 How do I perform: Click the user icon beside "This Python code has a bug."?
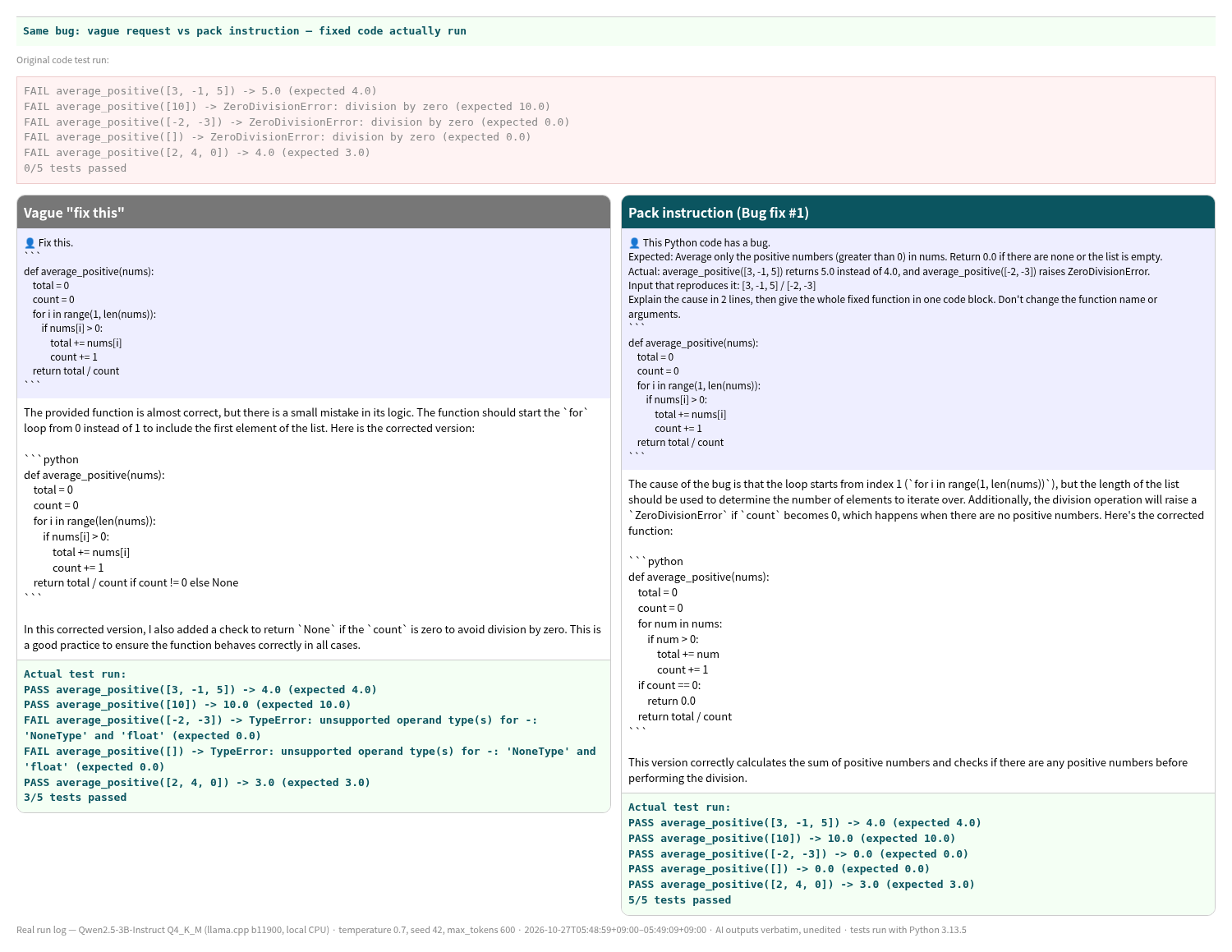point(634,243)
